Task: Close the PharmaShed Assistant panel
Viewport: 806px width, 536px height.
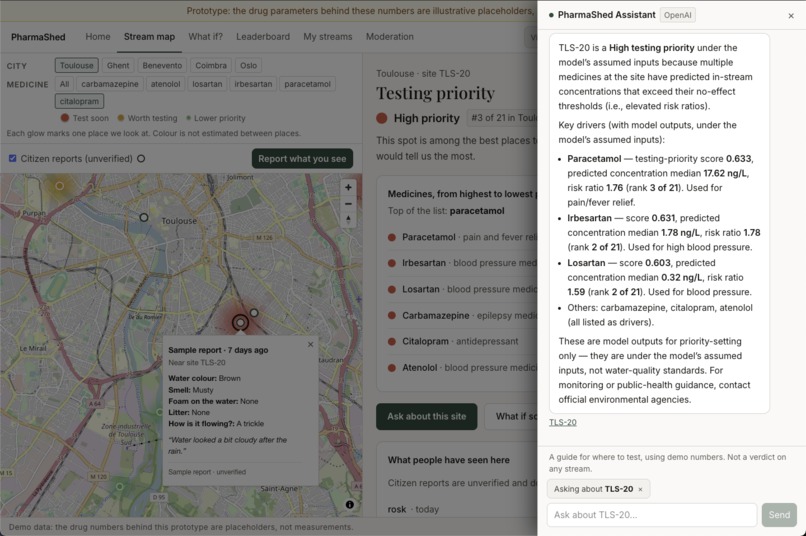Action: pyautogui.click(x=791, y=16)
